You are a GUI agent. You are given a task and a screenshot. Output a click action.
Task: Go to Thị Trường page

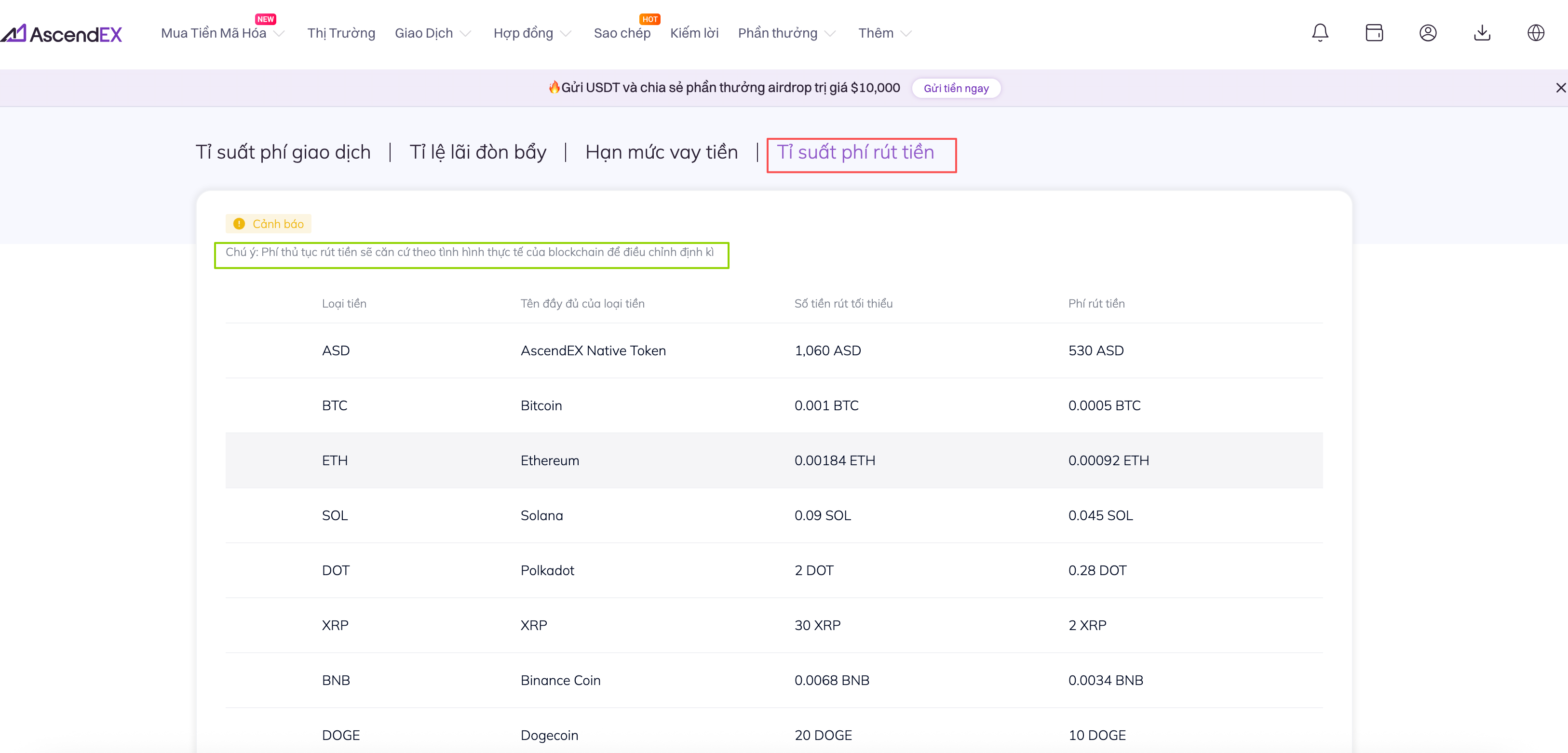pos(341,33)
